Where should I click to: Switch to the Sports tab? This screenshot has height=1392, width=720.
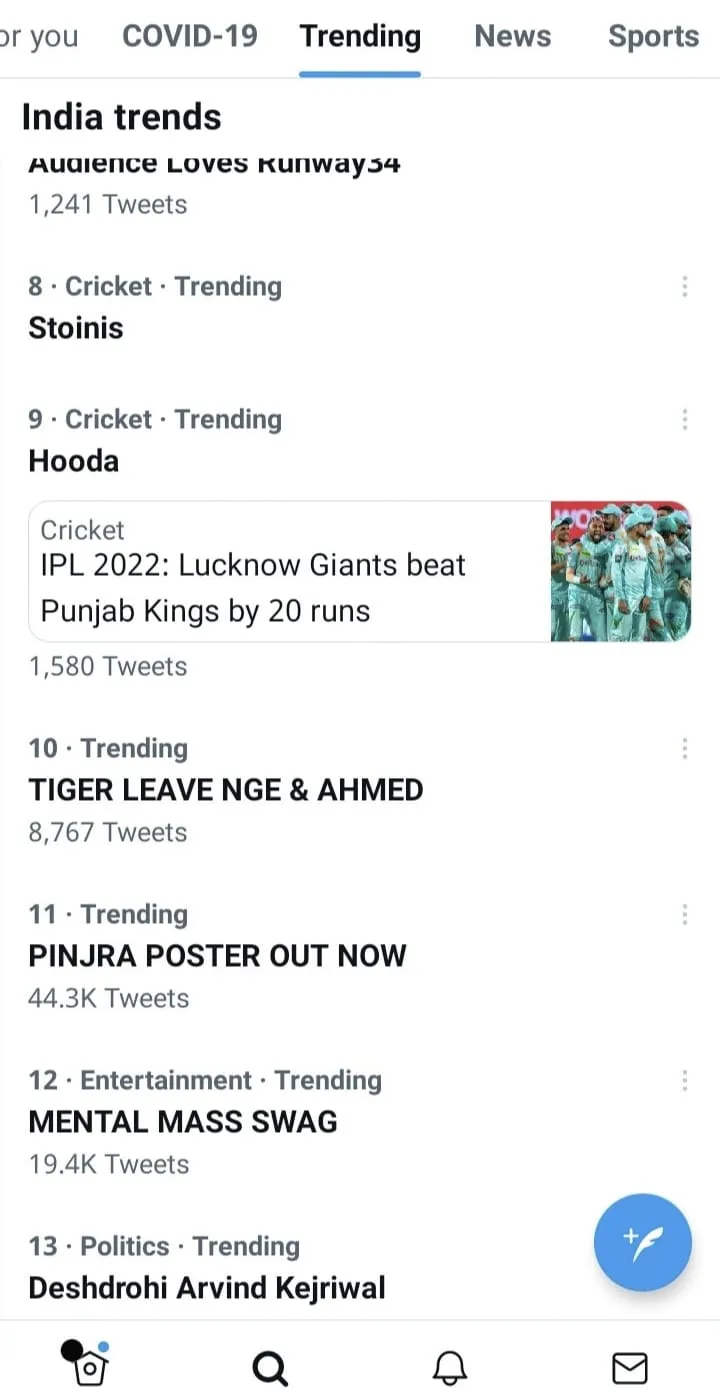click(x=653, y=37)
